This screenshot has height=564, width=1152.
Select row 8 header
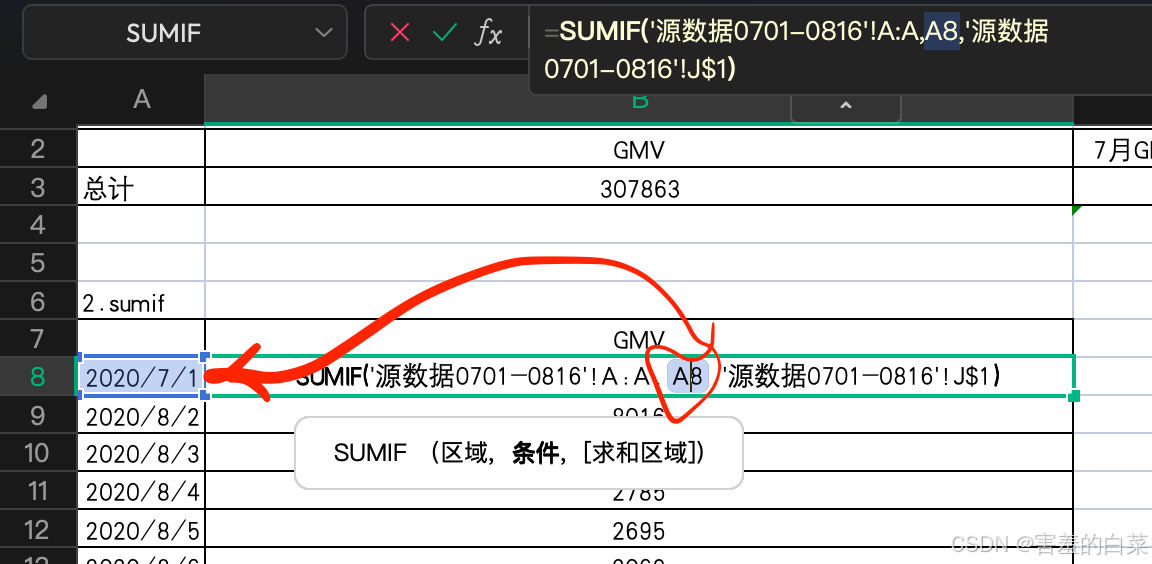(38, 377)
